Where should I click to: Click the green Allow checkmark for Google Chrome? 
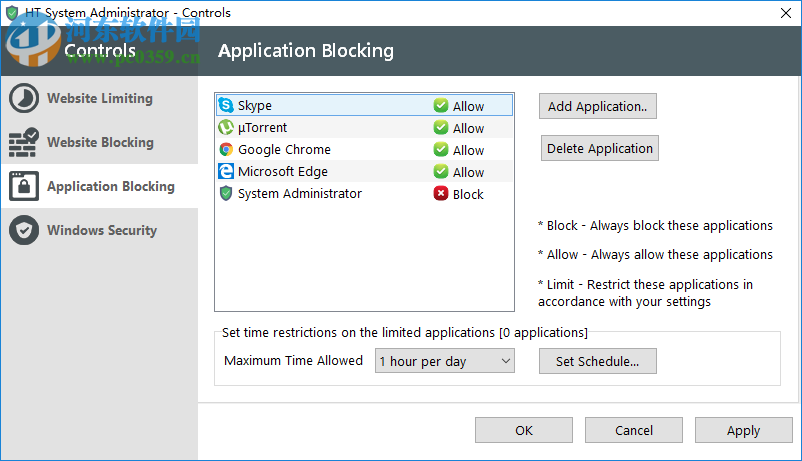[440, 149]
